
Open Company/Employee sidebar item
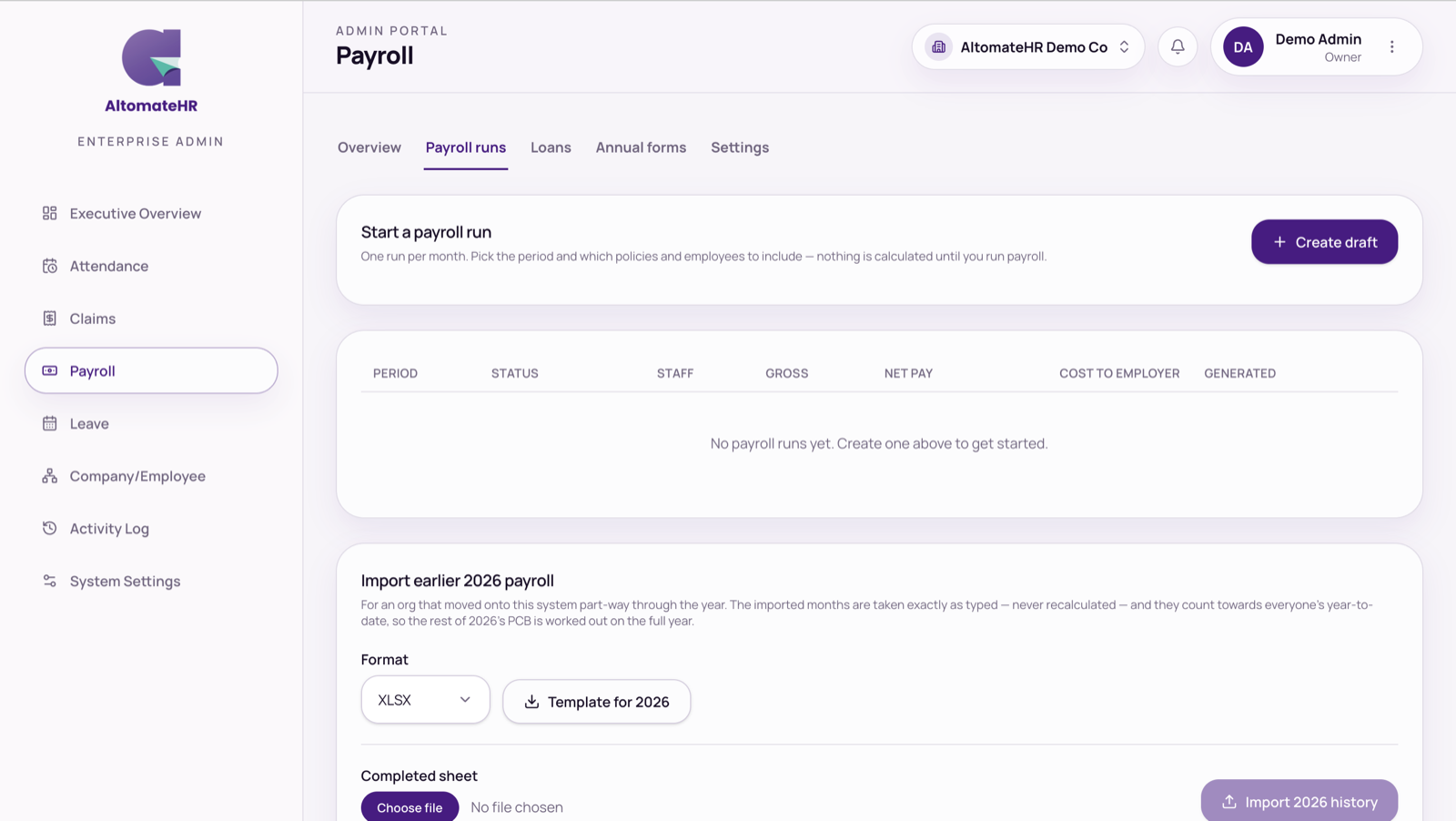(x=151, y=476)
